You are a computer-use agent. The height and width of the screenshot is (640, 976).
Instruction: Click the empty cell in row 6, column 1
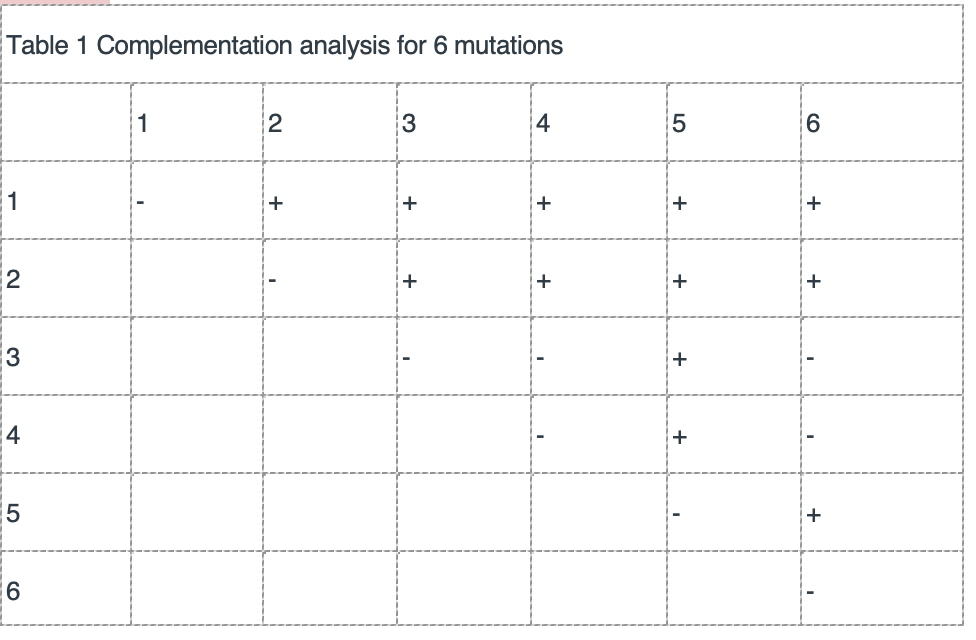tap(197, 588)
